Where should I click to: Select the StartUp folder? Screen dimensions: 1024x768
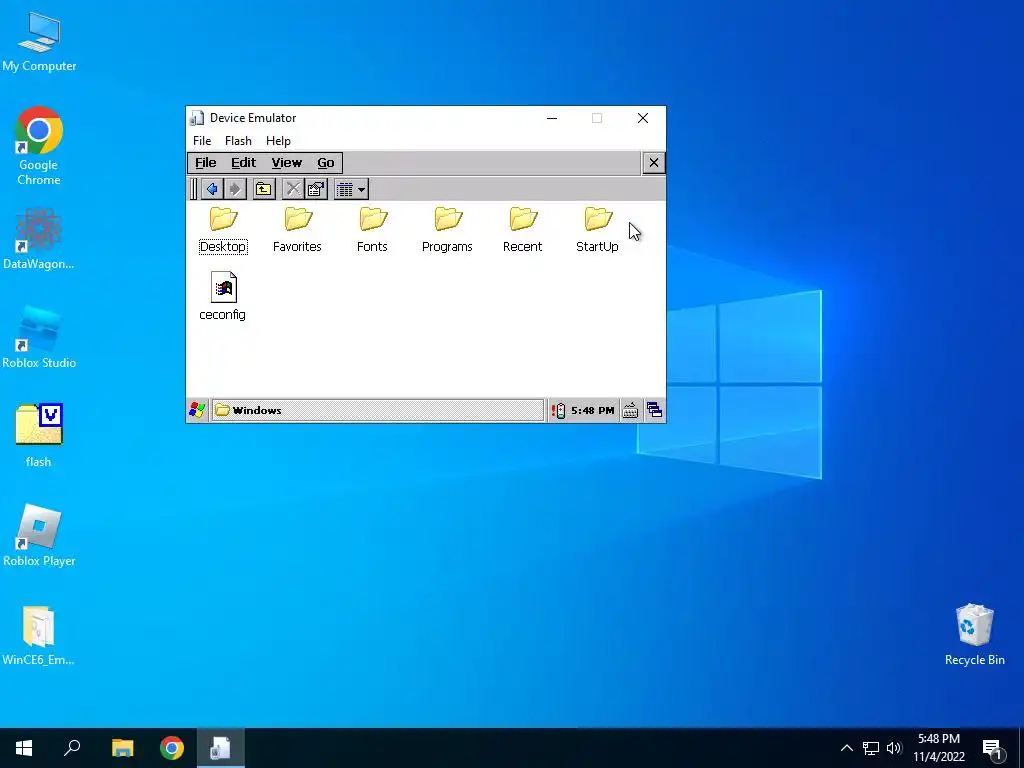point(598,230)
